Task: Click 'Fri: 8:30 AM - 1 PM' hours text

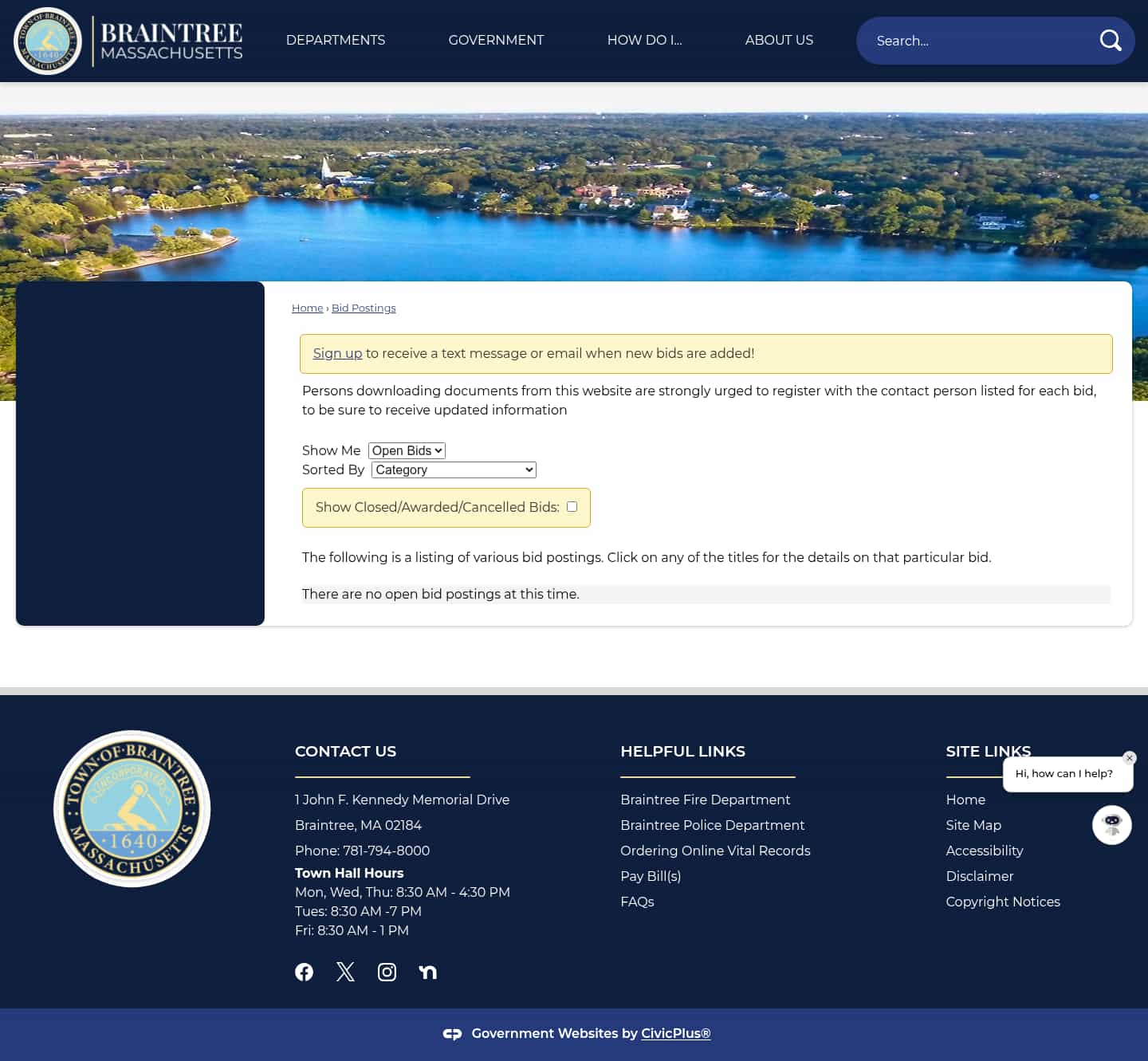Action: 352,930
